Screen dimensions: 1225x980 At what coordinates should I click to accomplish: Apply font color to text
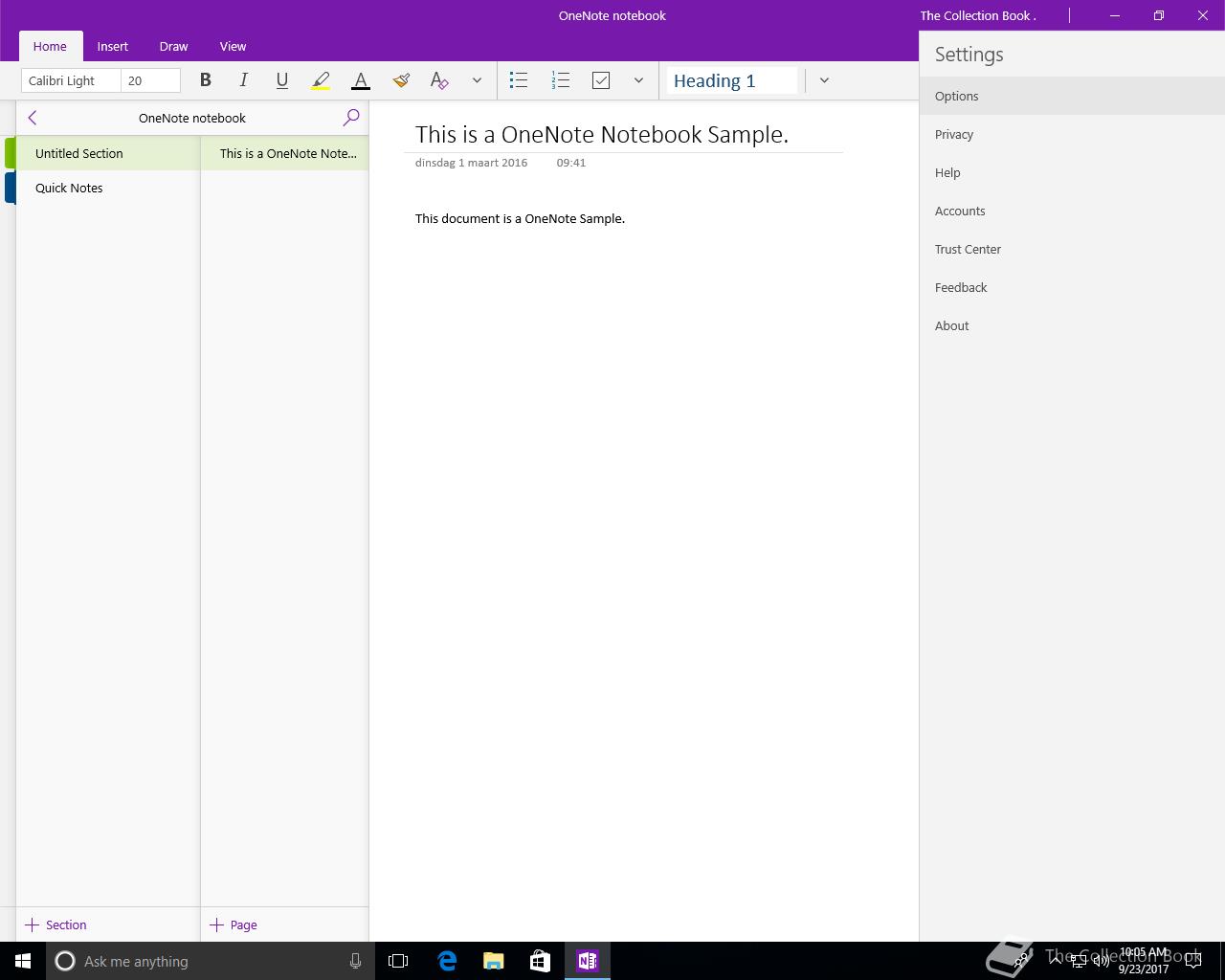tap(361, 80)
